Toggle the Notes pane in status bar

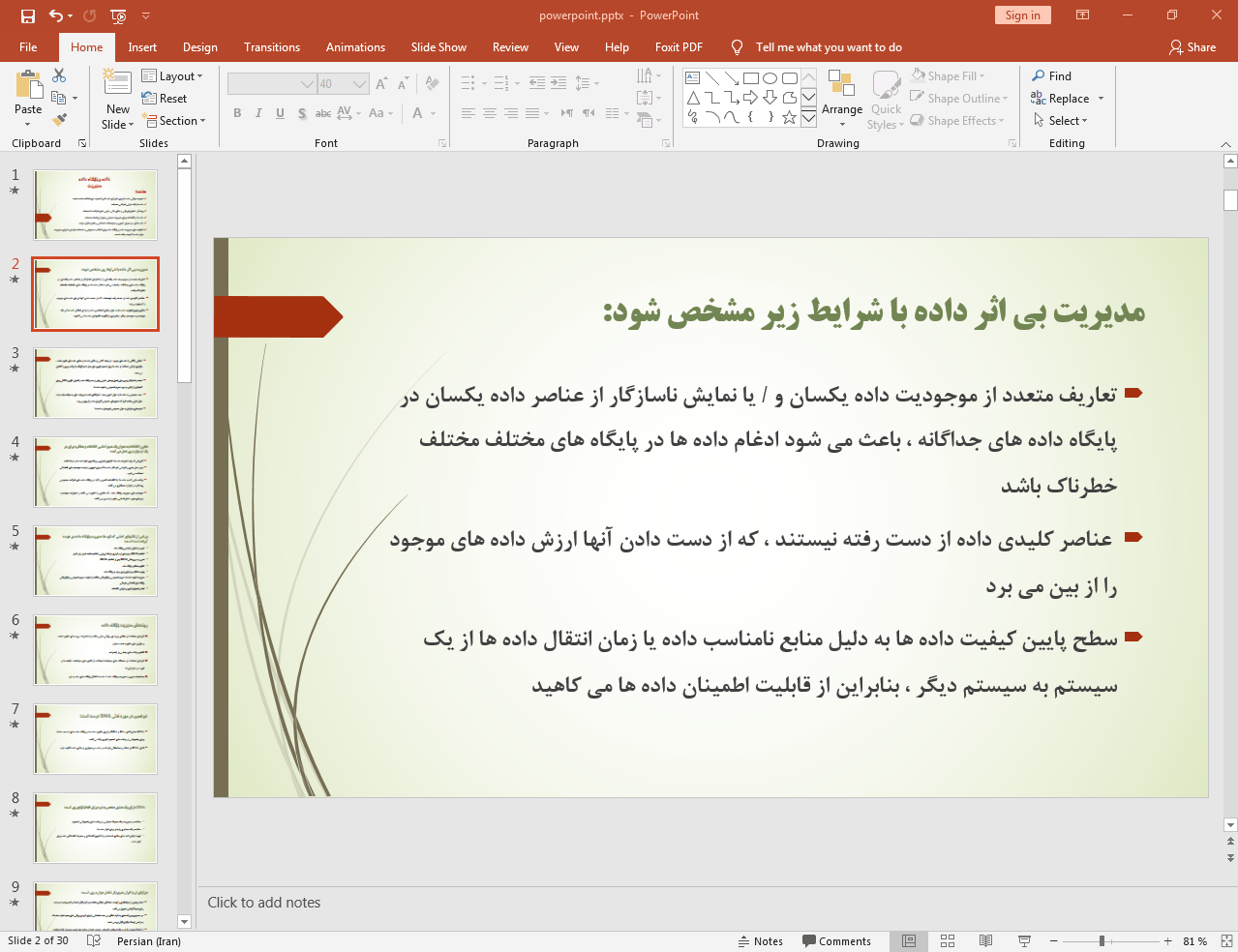pyautogui.click(x=761, y=941)
